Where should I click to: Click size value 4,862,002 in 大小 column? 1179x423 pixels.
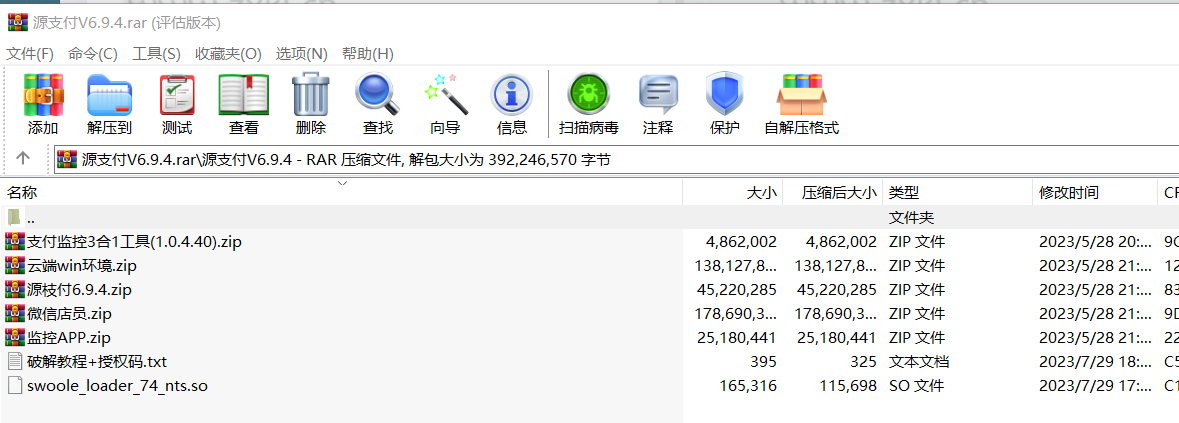click(x=741, y=242)
